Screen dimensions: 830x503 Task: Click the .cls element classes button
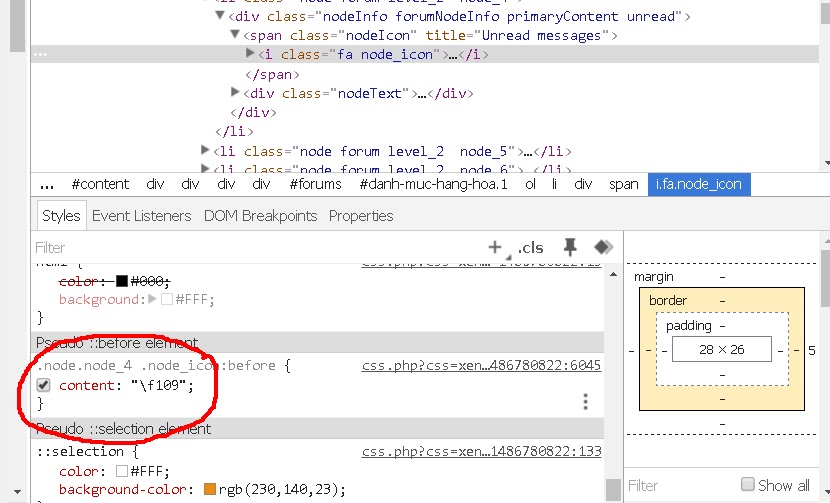530,247
